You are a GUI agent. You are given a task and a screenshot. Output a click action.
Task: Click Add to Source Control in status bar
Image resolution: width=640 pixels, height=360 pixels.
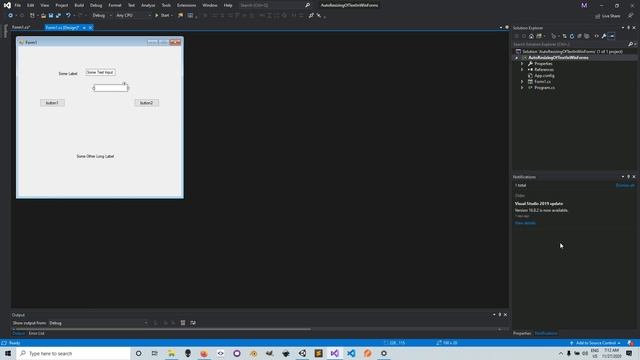(x=596, y=343)
